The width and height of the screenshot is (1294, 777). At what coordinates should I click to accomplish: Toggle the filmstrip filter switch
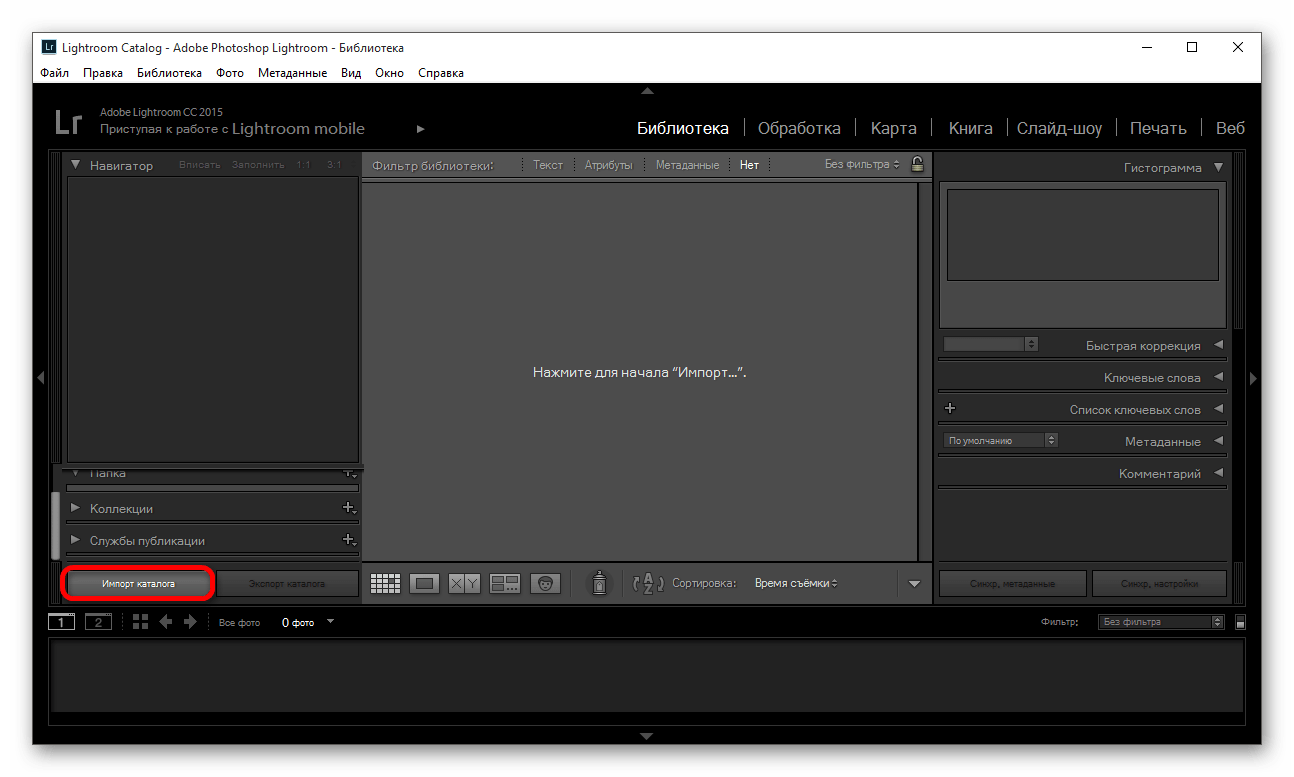(x=1240, y=622)
